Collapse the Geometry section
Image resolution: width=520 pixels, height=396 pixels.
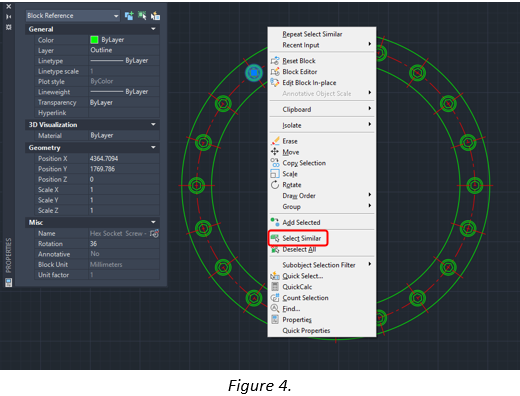153,147
